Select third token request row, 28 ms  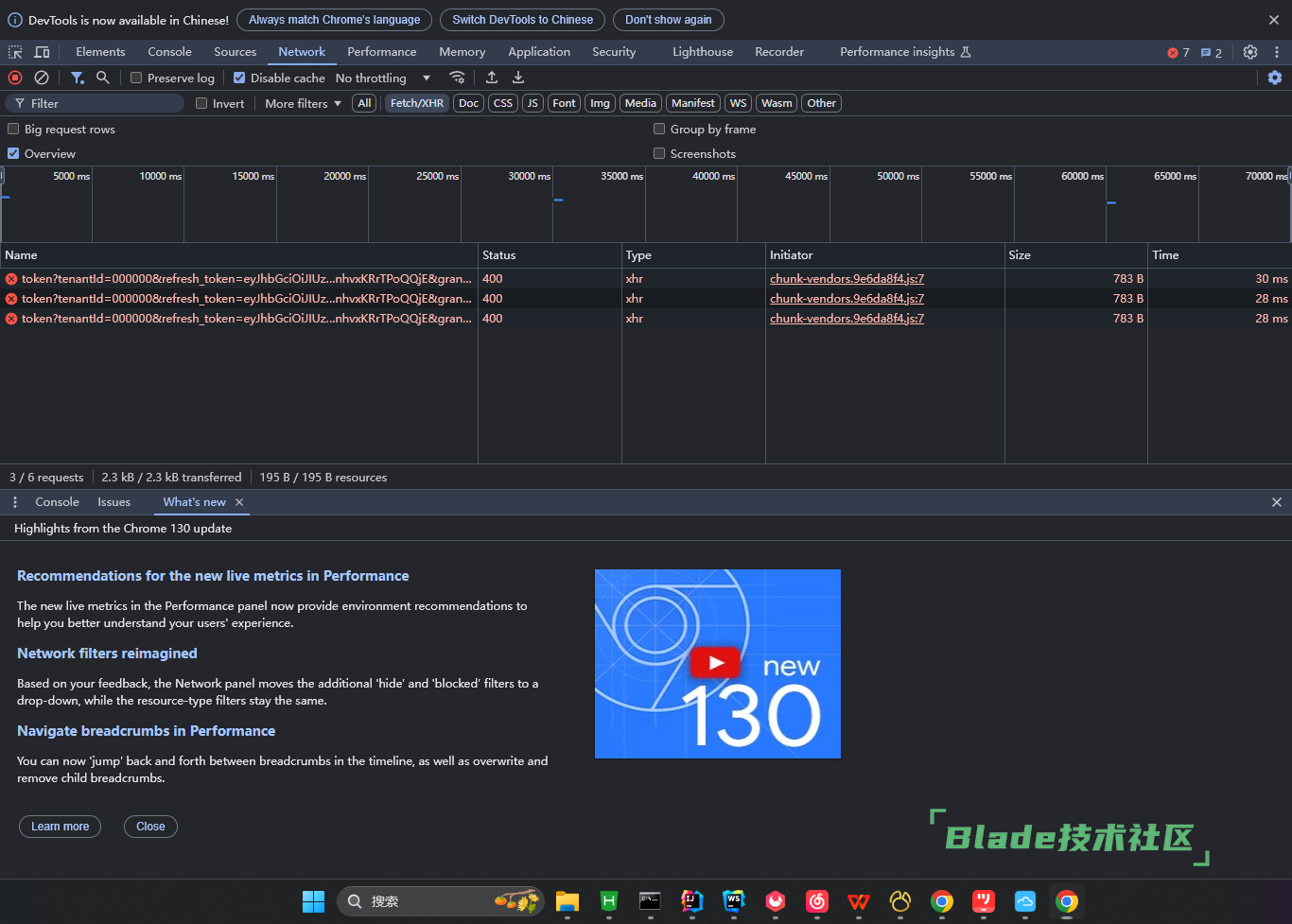click(x=646, y=319)
